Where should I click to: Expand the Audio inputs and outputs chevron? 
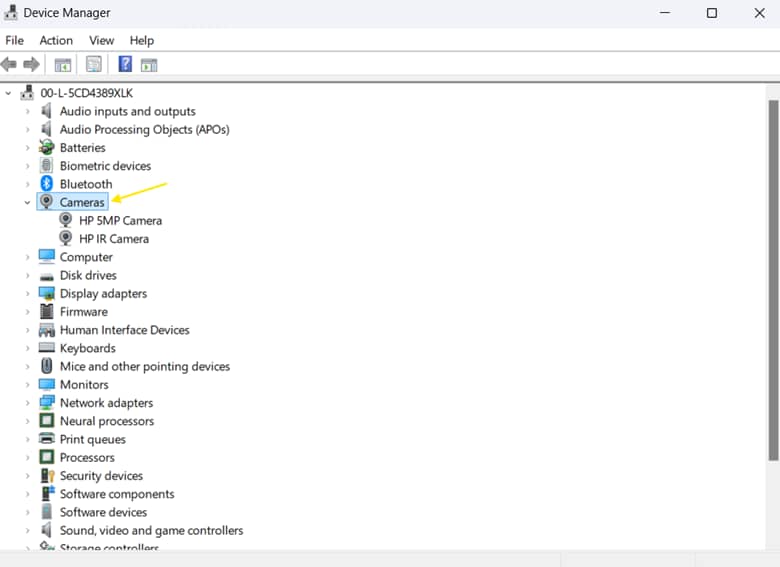28,111
